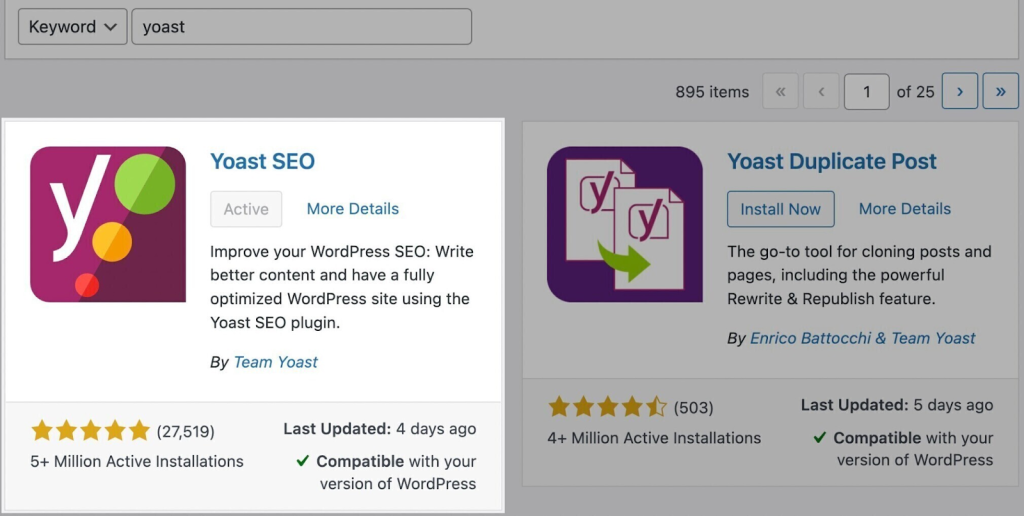Click the previous page arrow button
1024x516 pixels.
[821, 91]
